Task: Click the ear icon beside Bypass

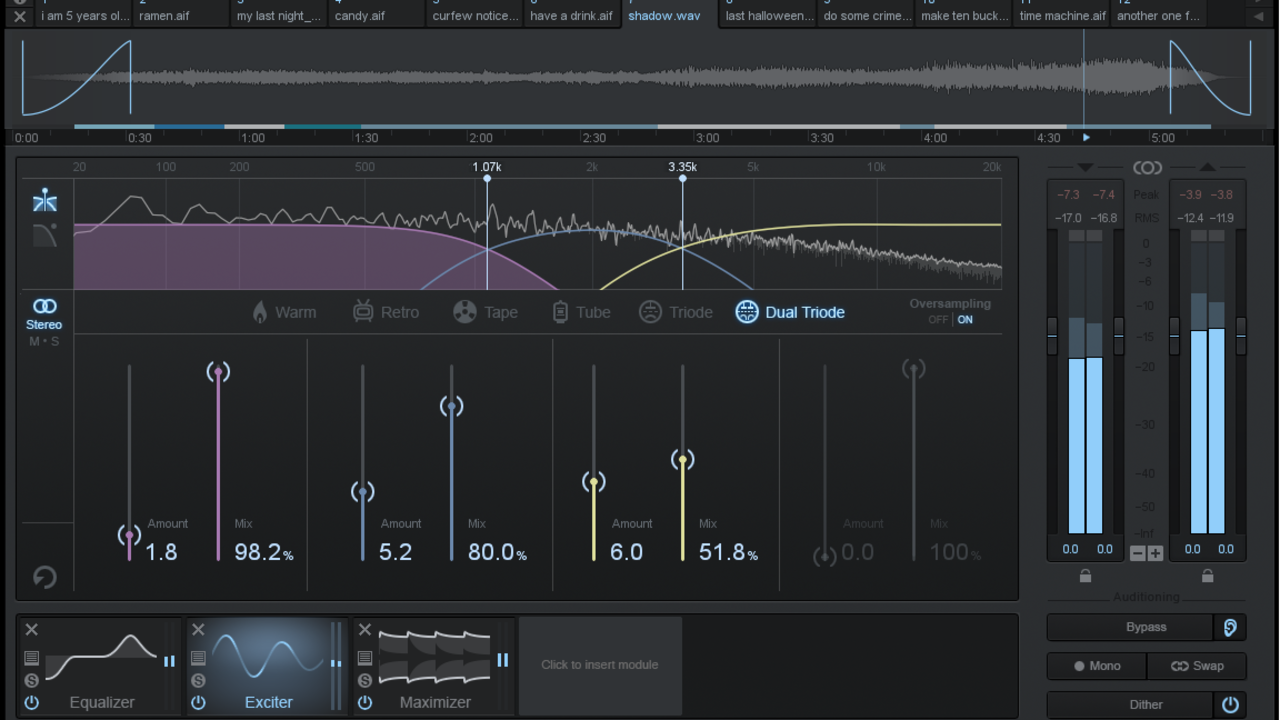Action: 1230,627
